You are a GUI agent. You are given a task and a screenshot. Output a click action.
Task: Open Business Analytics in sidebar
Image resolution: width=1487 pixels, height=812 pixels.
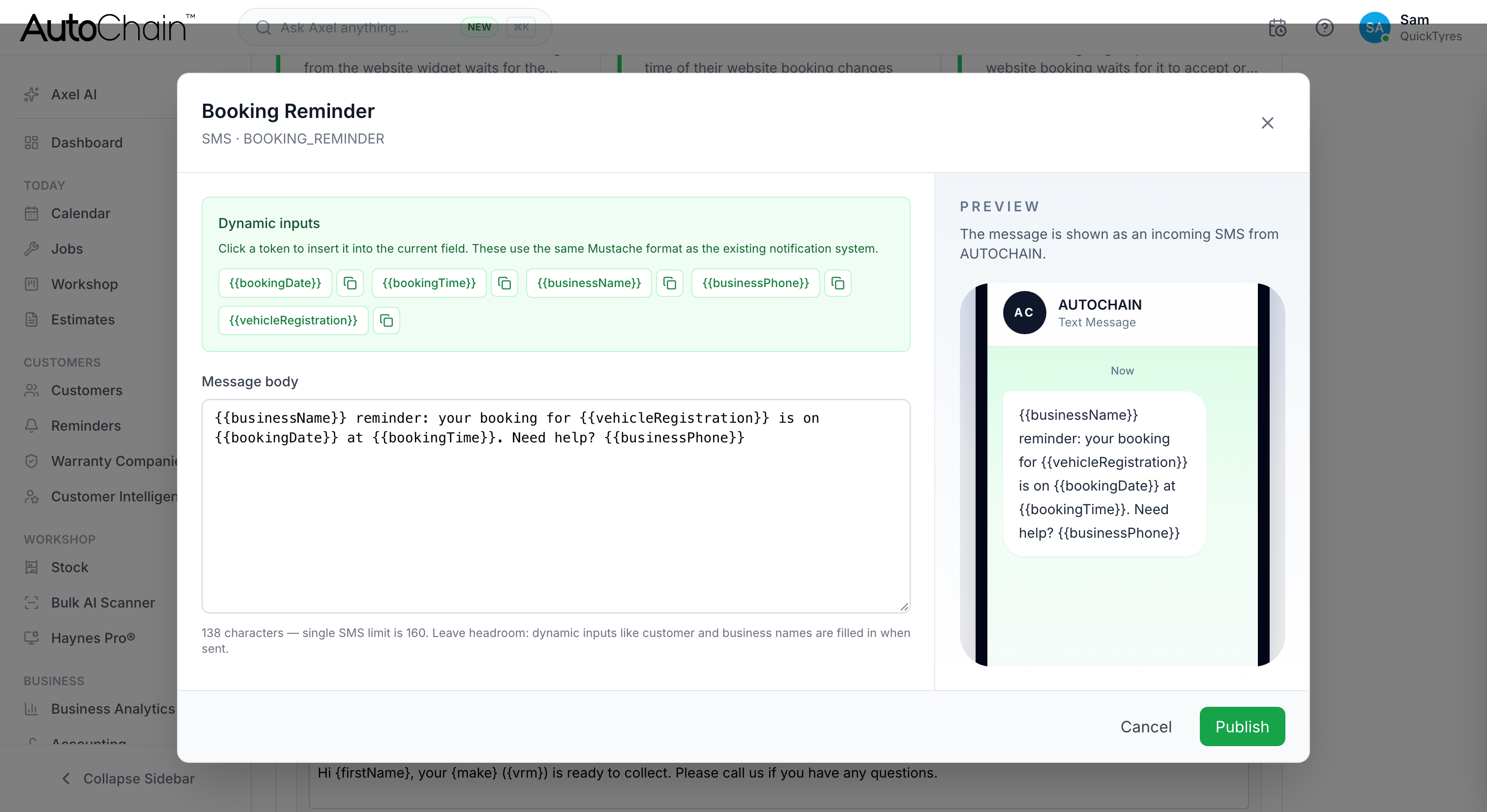coord(99,709)
